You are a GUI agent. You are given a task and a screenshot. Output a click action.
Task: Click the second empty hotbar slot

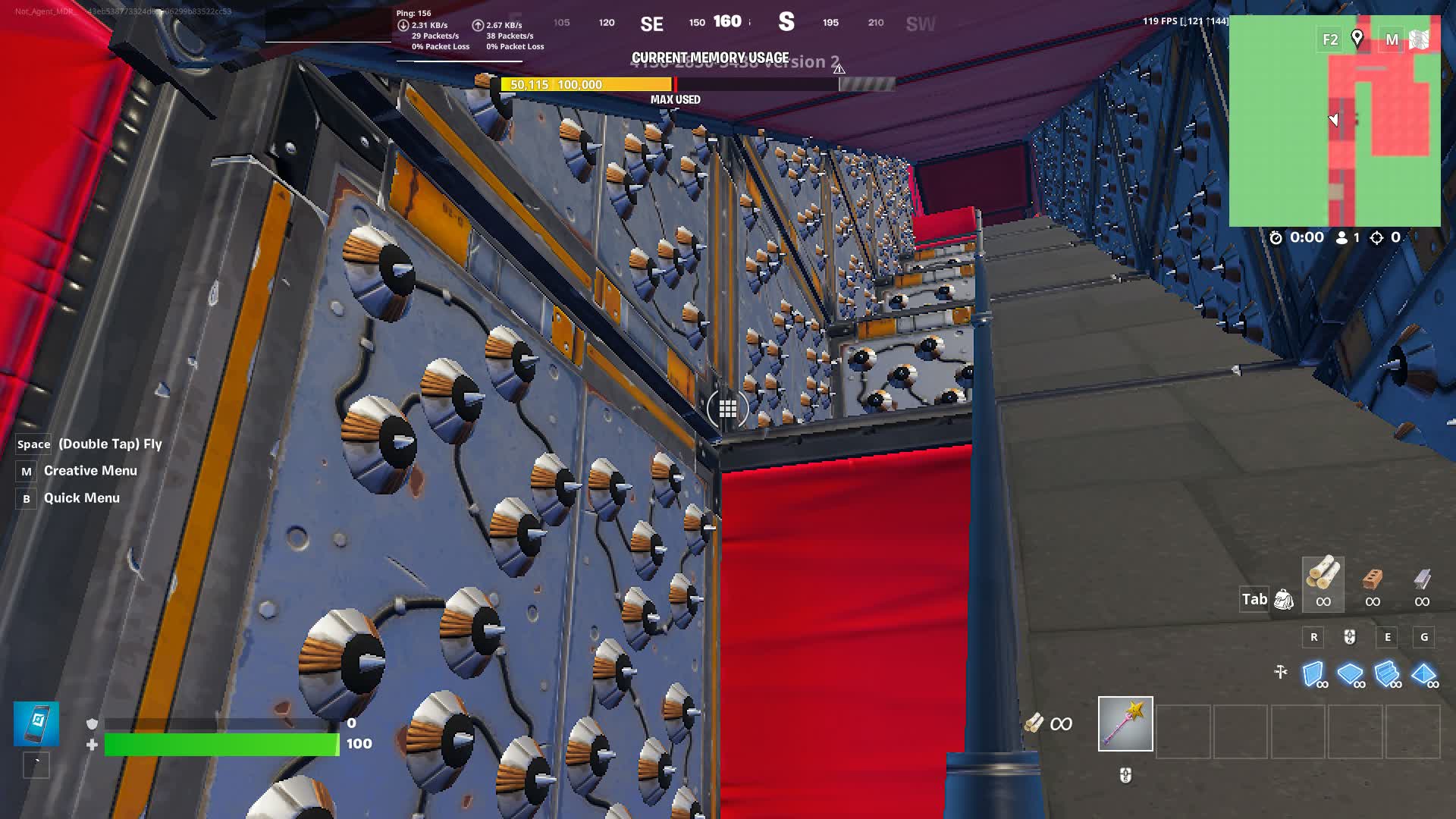click(x=1240, y=731)
